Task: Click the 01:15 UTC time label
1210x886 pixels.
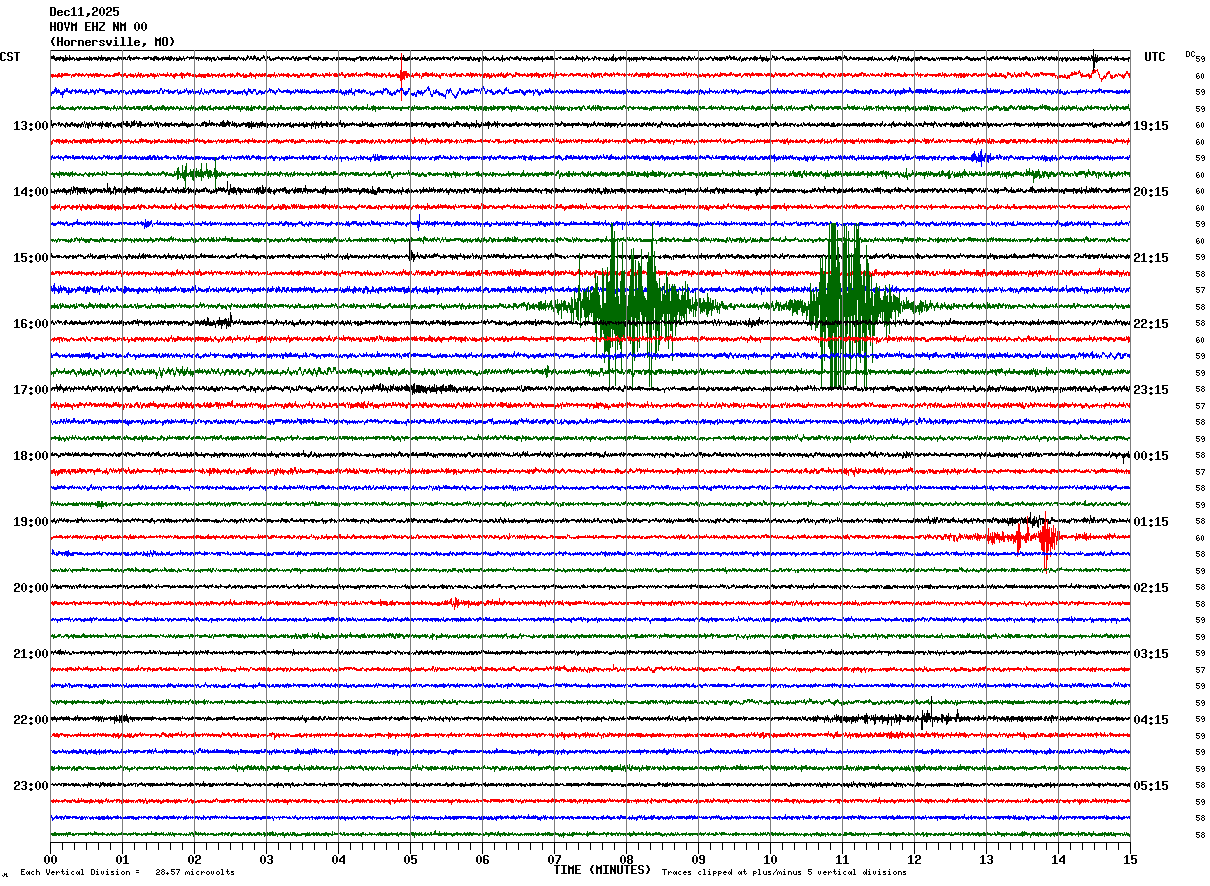Action: tap(1151, 522)
